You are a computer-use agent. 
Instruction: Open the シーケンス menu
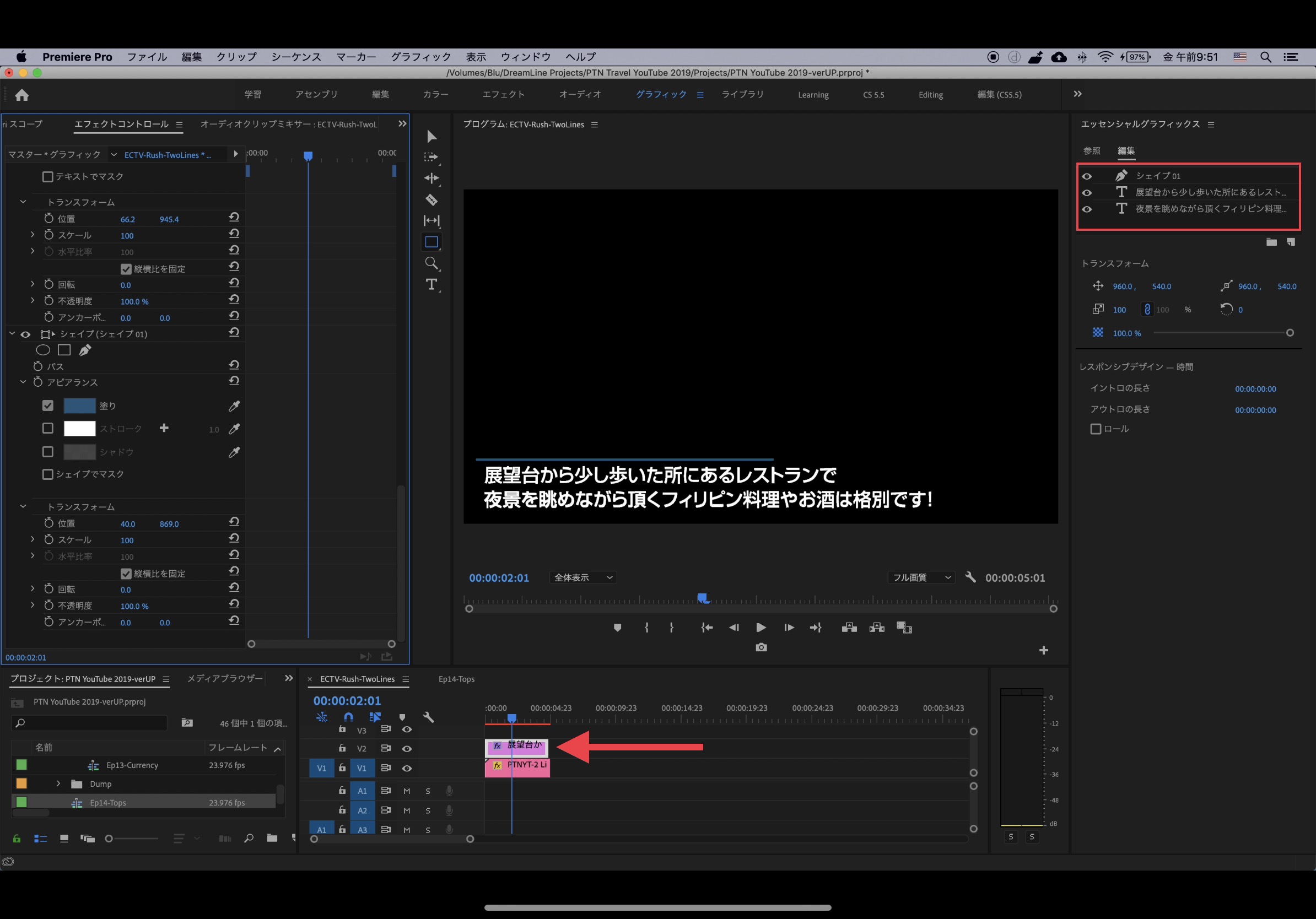[296, 57]
